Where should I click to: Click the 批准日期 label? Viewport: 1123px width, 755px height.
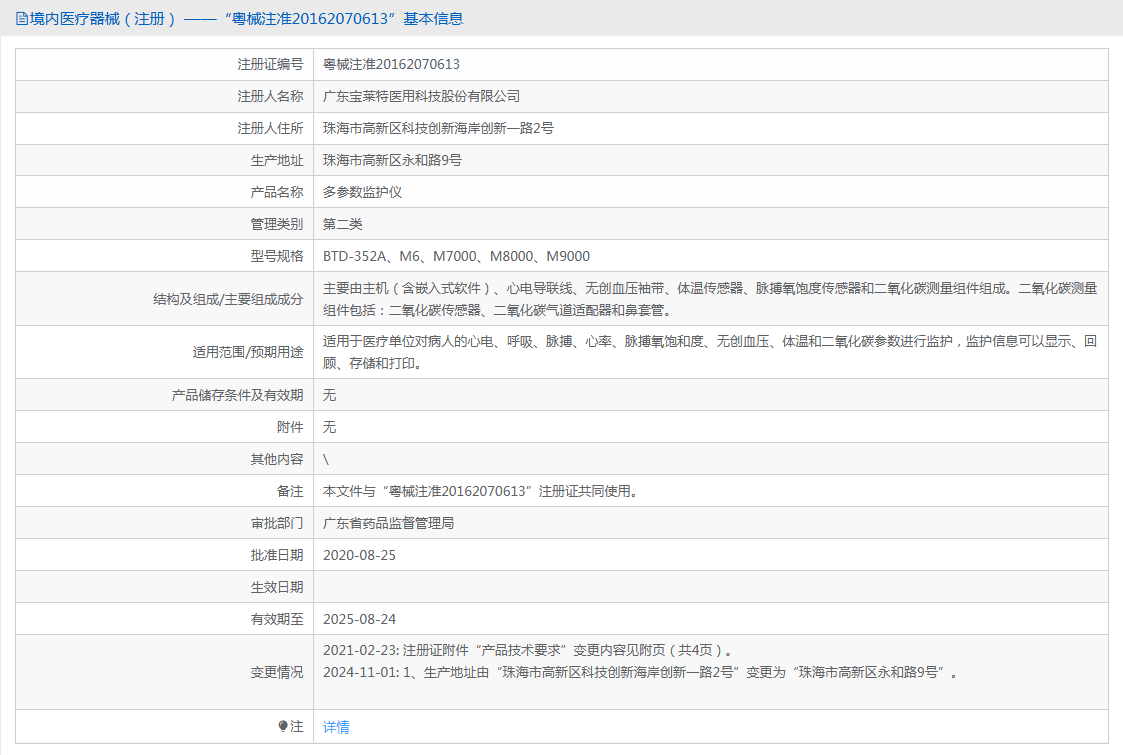tap(277, 555)
